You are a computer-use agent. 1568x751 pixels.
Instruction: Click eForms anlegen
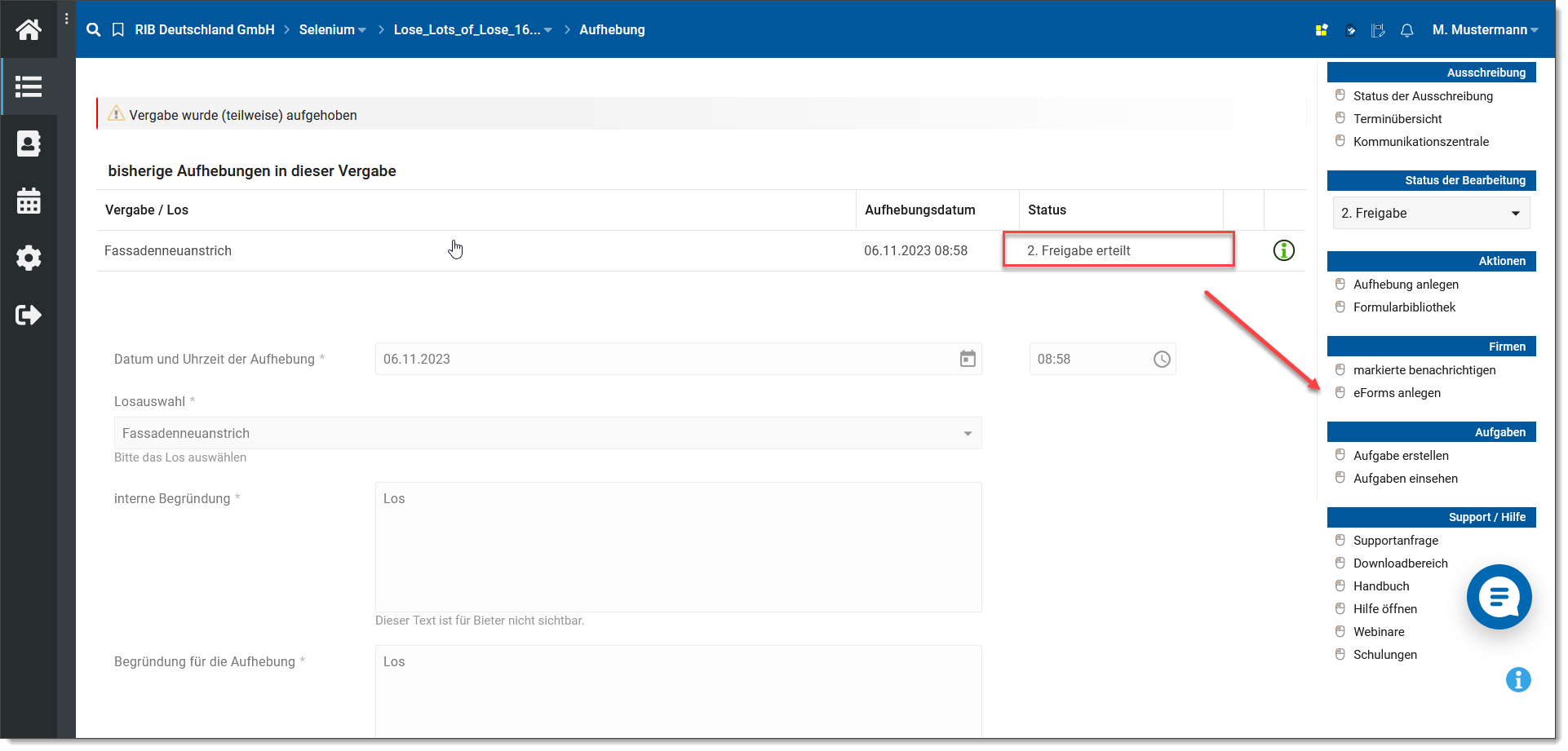1397,392
